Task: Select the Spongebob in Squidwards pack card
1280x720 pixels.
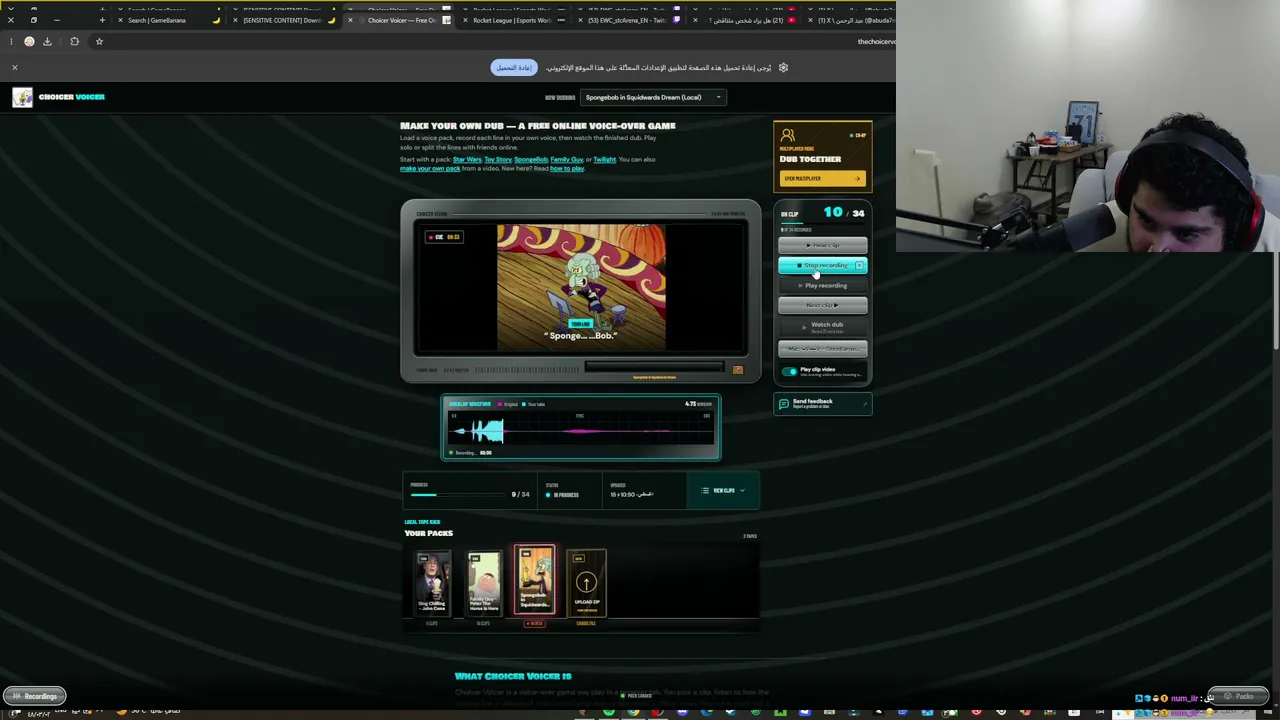Action: click(535, 579)
